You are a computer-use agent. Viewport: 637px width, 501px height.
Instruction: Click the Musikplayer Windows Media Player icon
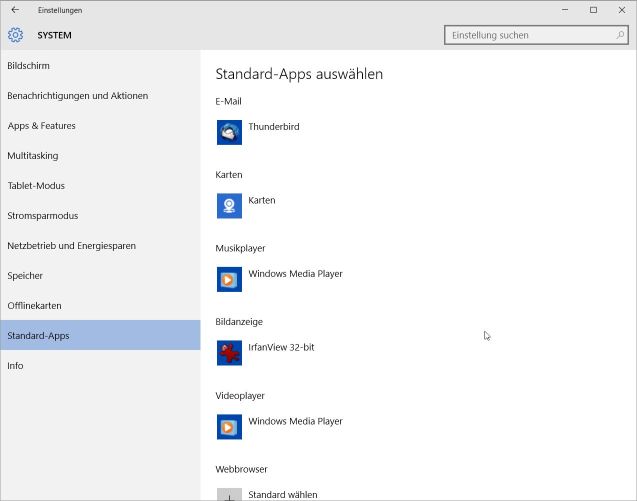(x=229, y=280)
